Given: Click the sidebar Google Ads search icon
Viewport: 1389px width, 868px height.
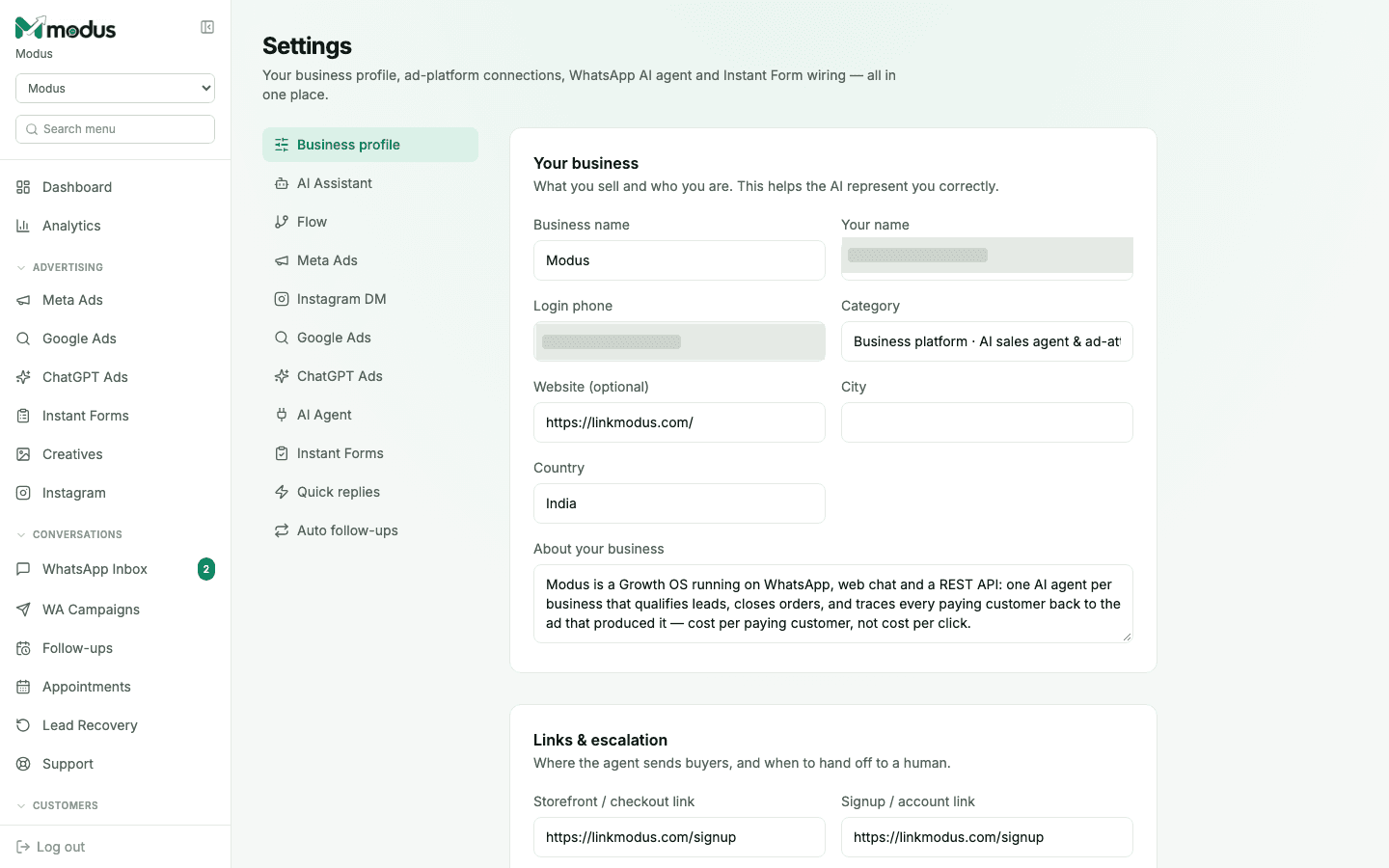Looking at the screenshot, I should coord(23,339).
